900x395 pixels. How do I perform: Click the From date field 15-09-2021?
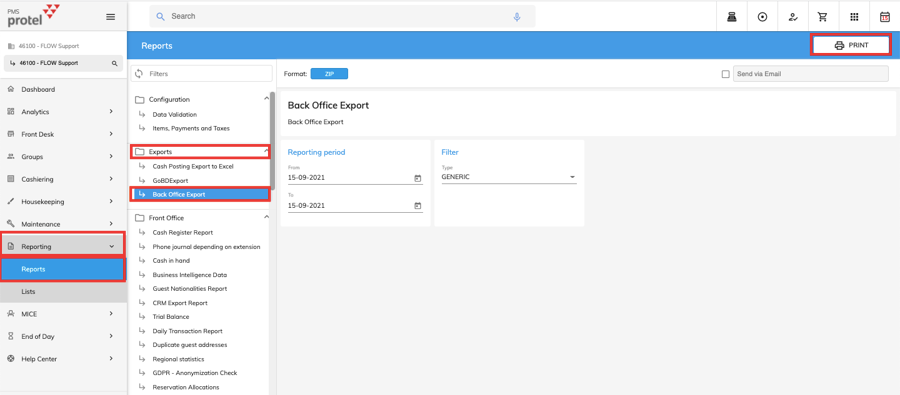point(355,177)
